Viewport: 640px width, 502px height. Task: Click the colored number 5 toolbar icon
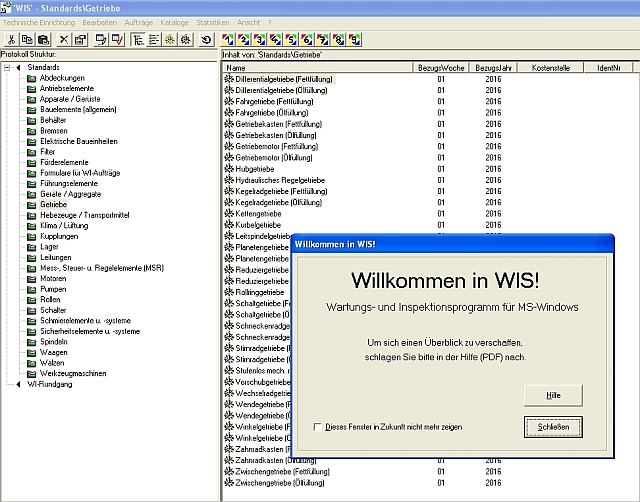click(291, 40)
